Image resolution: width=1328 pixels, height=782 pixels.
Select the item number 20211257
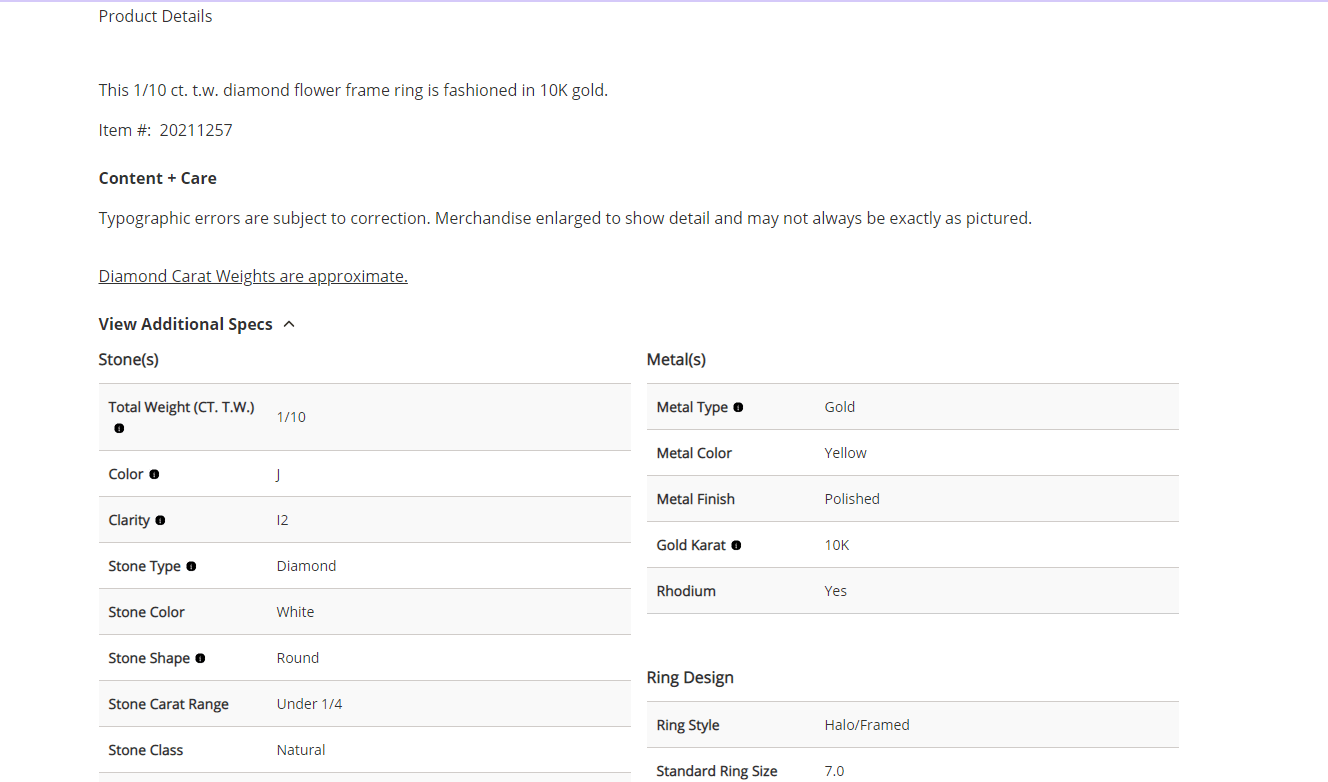tap(196, 130)
